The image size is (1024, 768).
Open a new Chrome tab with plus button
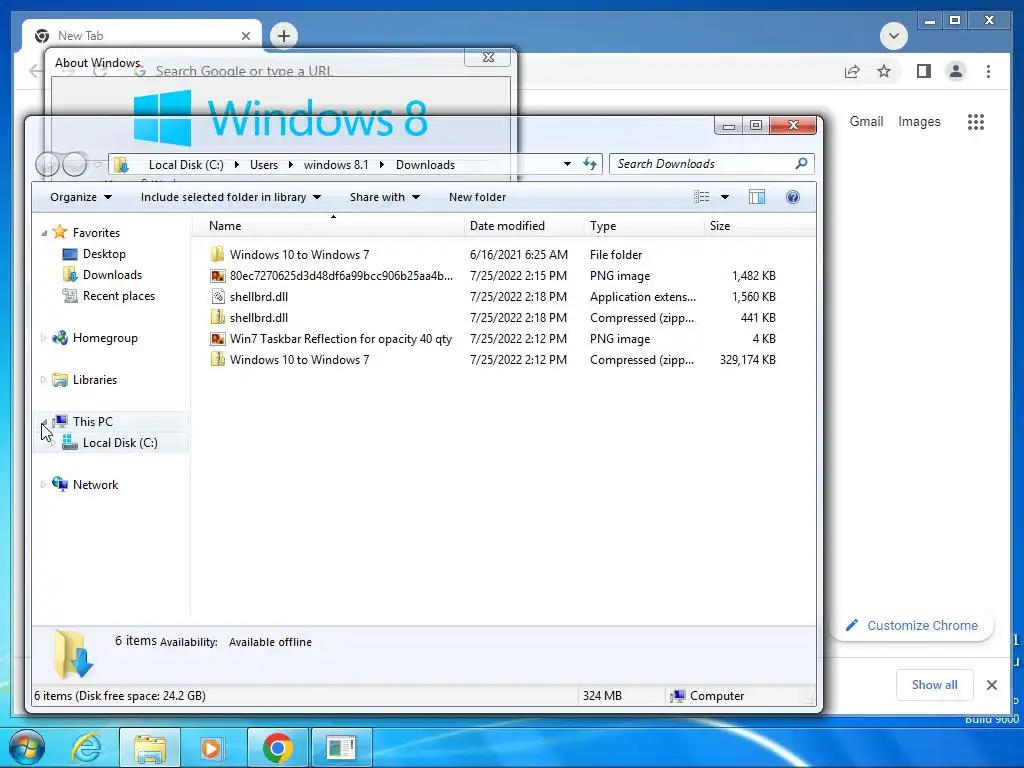[x=283, y=36]
